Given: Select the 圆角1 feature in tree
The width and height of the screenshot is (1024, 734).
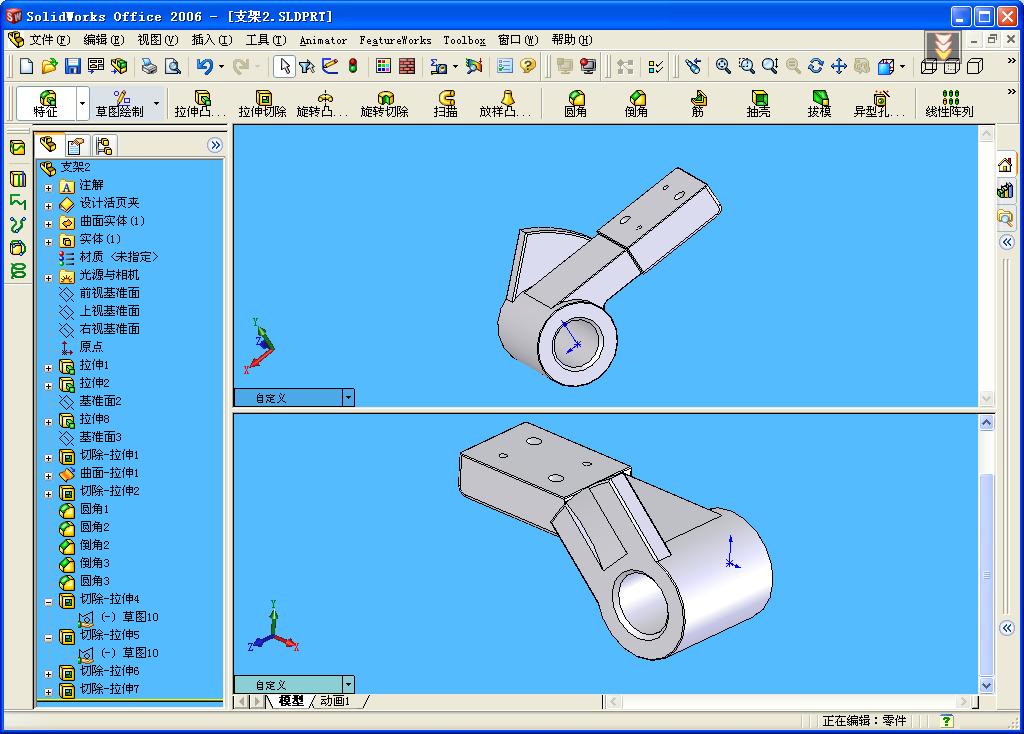Looking at the screenshot, I should tap(94, 509).
